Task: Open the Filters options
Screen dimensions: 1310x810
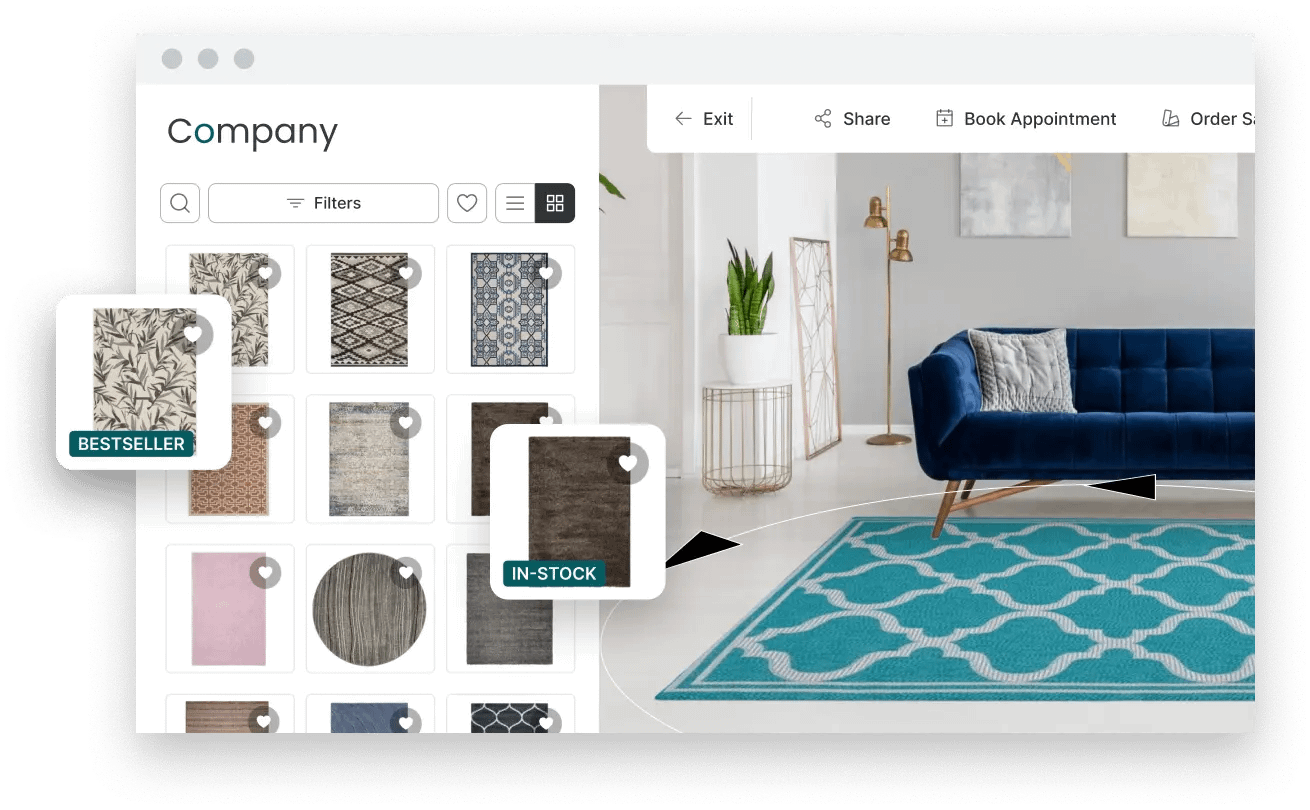Action: coord(323,203)
